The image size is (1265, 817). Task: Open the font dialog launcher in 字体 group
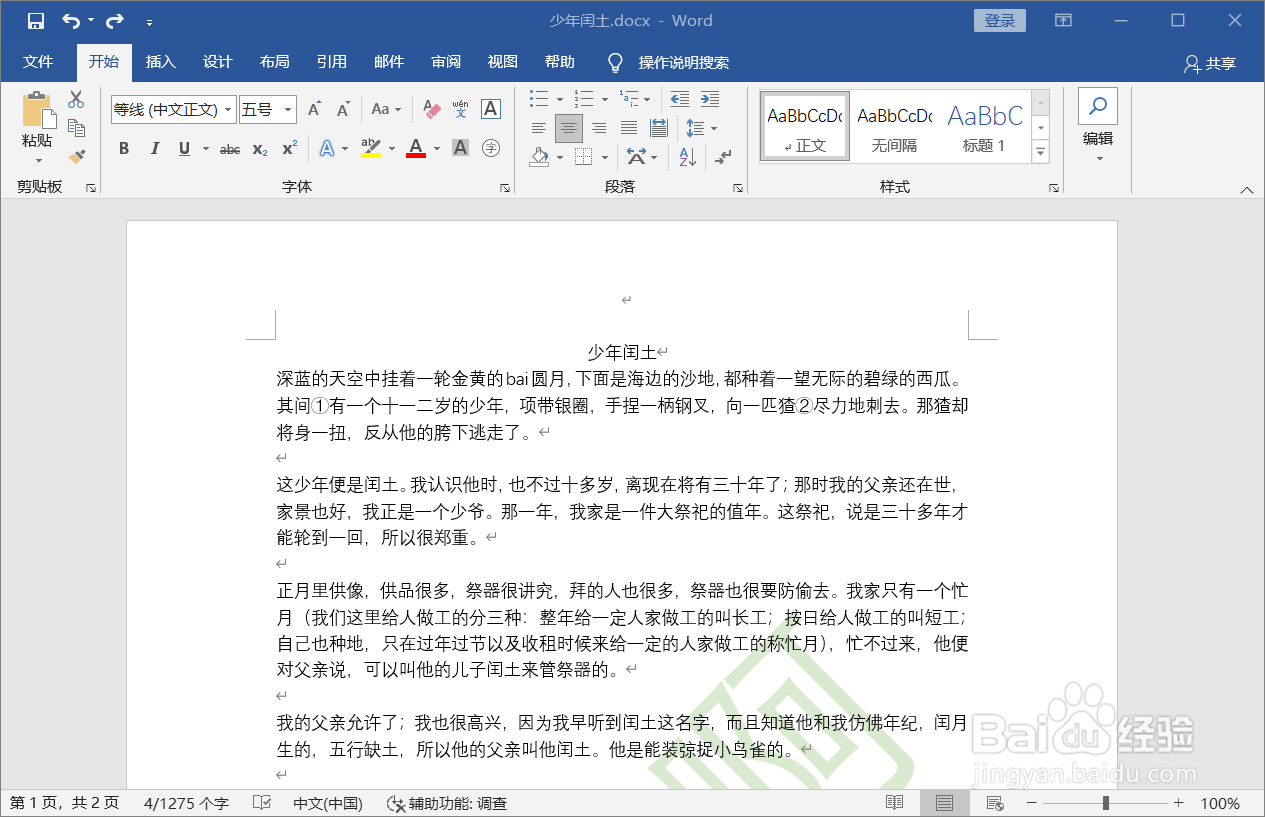(x=504, y=188)
